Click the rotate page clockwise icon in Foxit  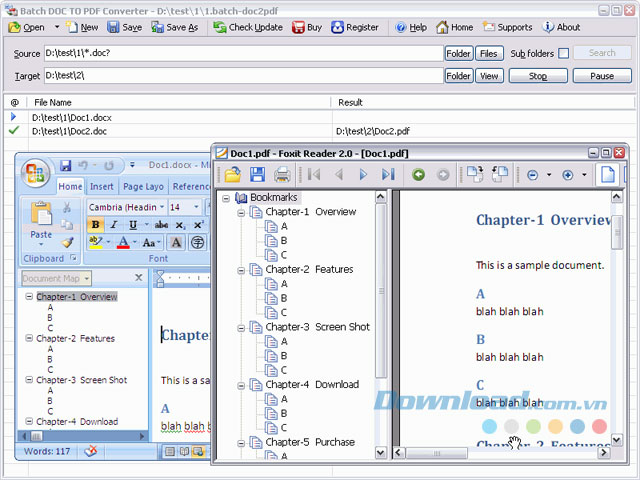click(x=475, y=174)
